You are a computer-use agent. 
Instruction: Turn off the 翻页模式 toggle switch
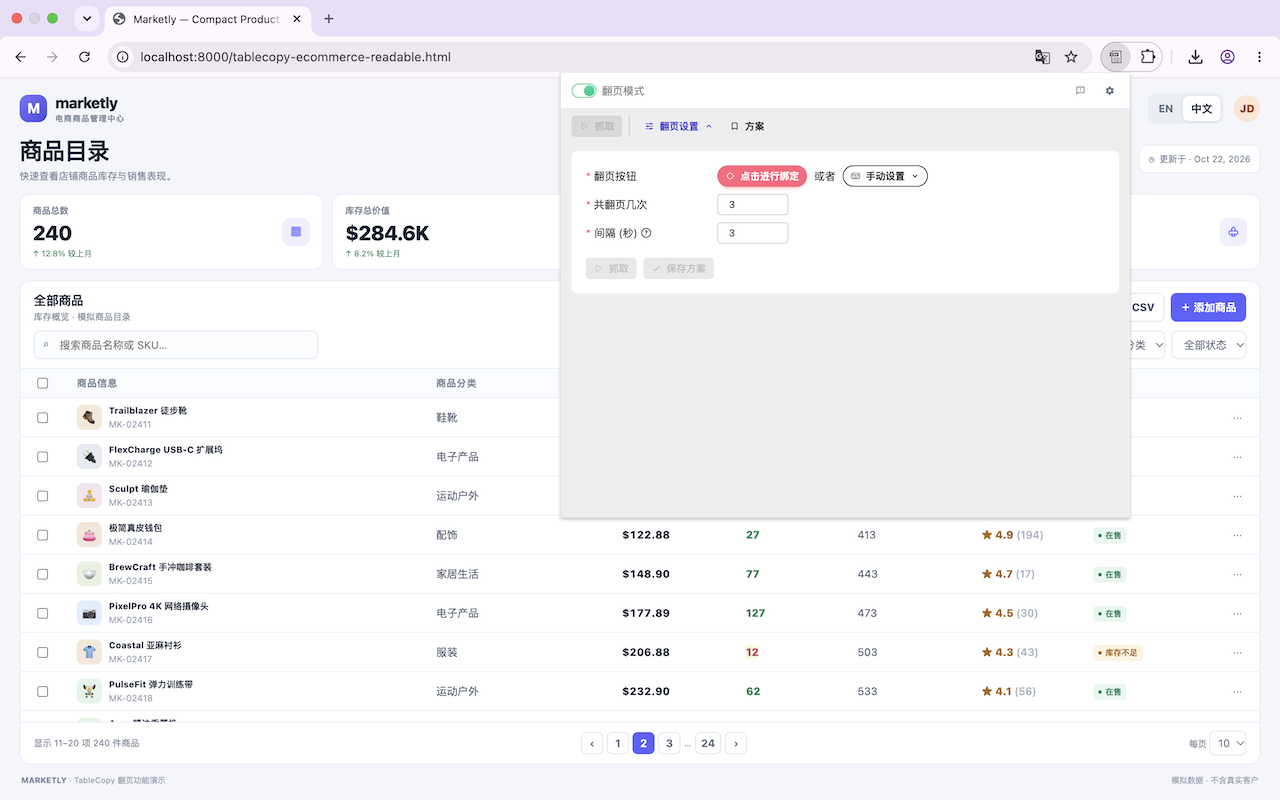[x=584, y=91]
